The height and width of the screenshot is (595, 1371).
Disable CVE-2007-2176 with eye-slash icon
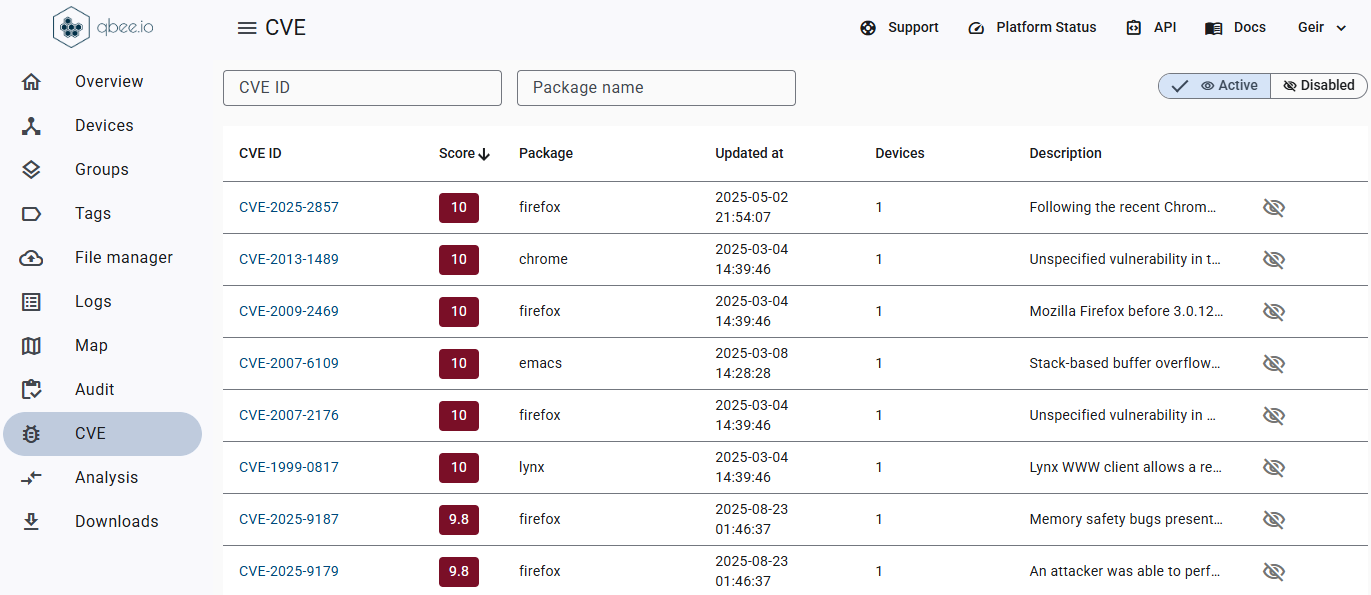(1273, 416)
